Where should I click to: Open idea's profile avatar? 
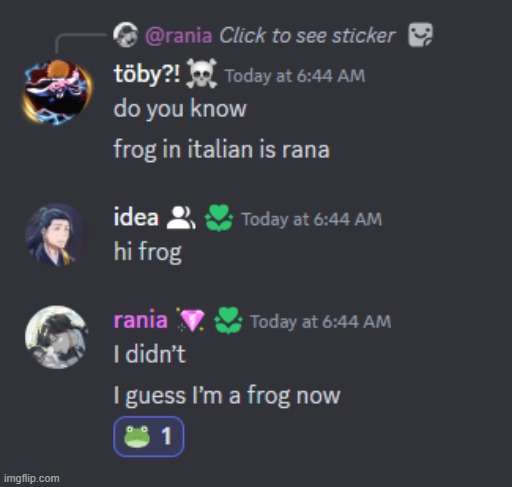[56, 235]
